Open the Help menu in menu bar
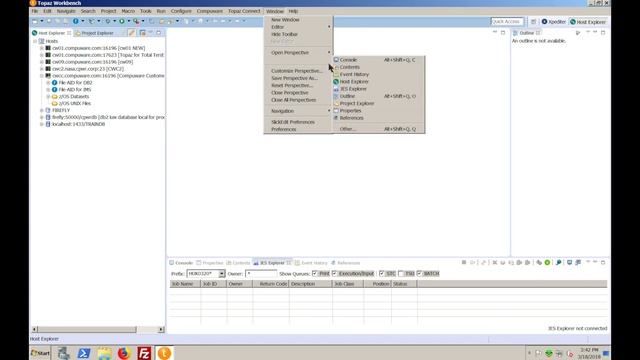 click(x=293, y=11)
